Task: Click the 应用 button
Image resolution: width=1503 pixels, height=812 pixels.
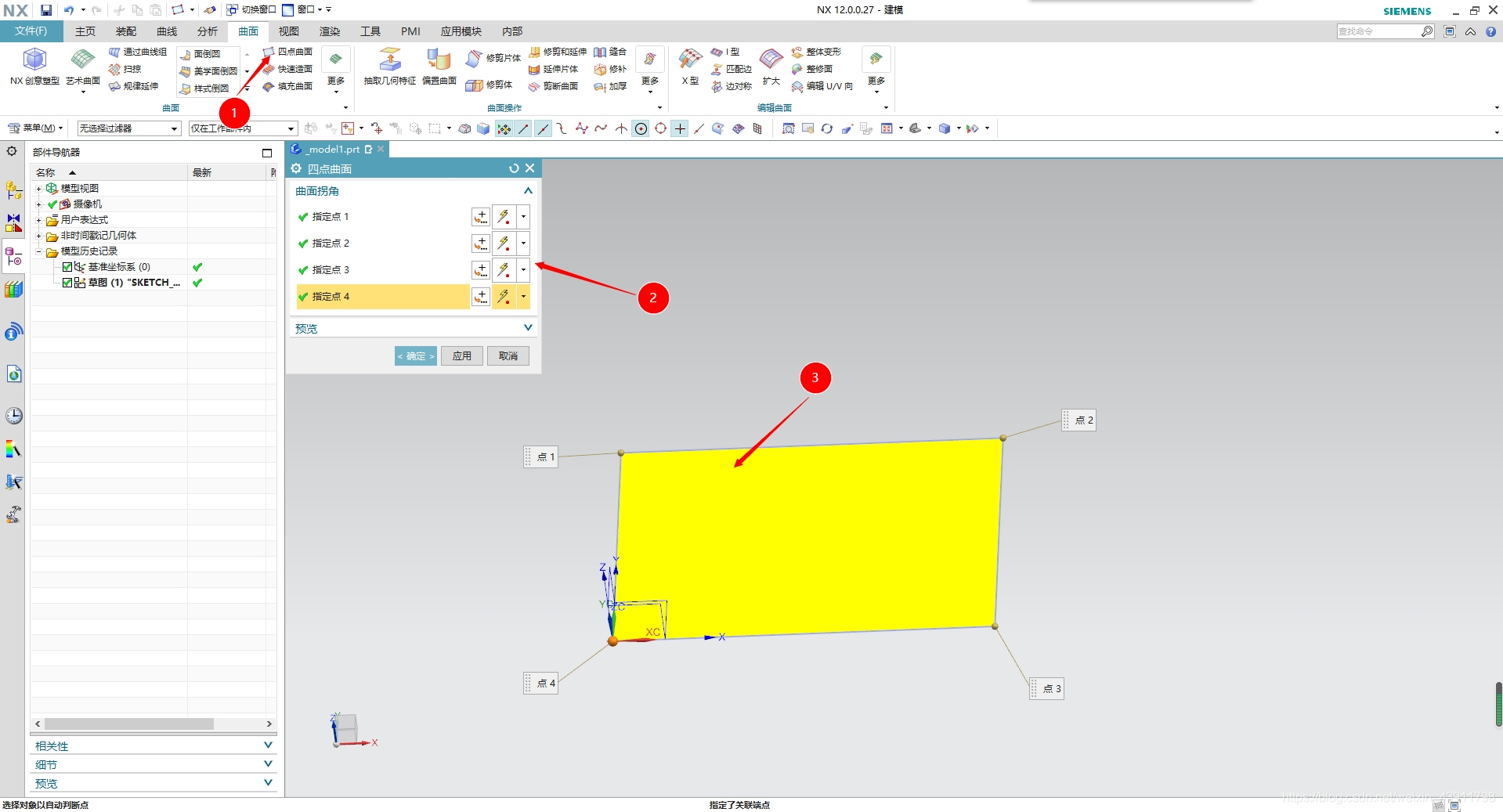Action: (x=462, y=356)
